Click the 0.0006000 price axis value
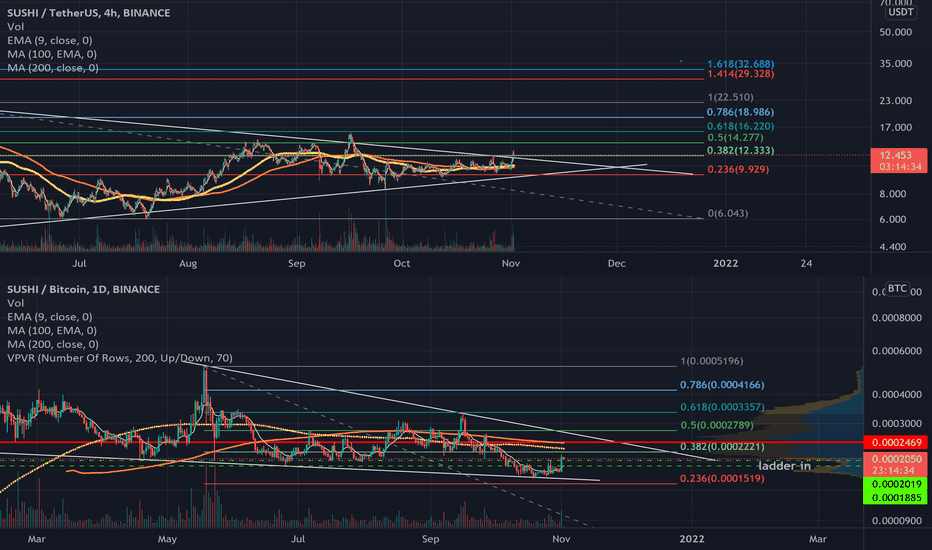 click(896, 351)
